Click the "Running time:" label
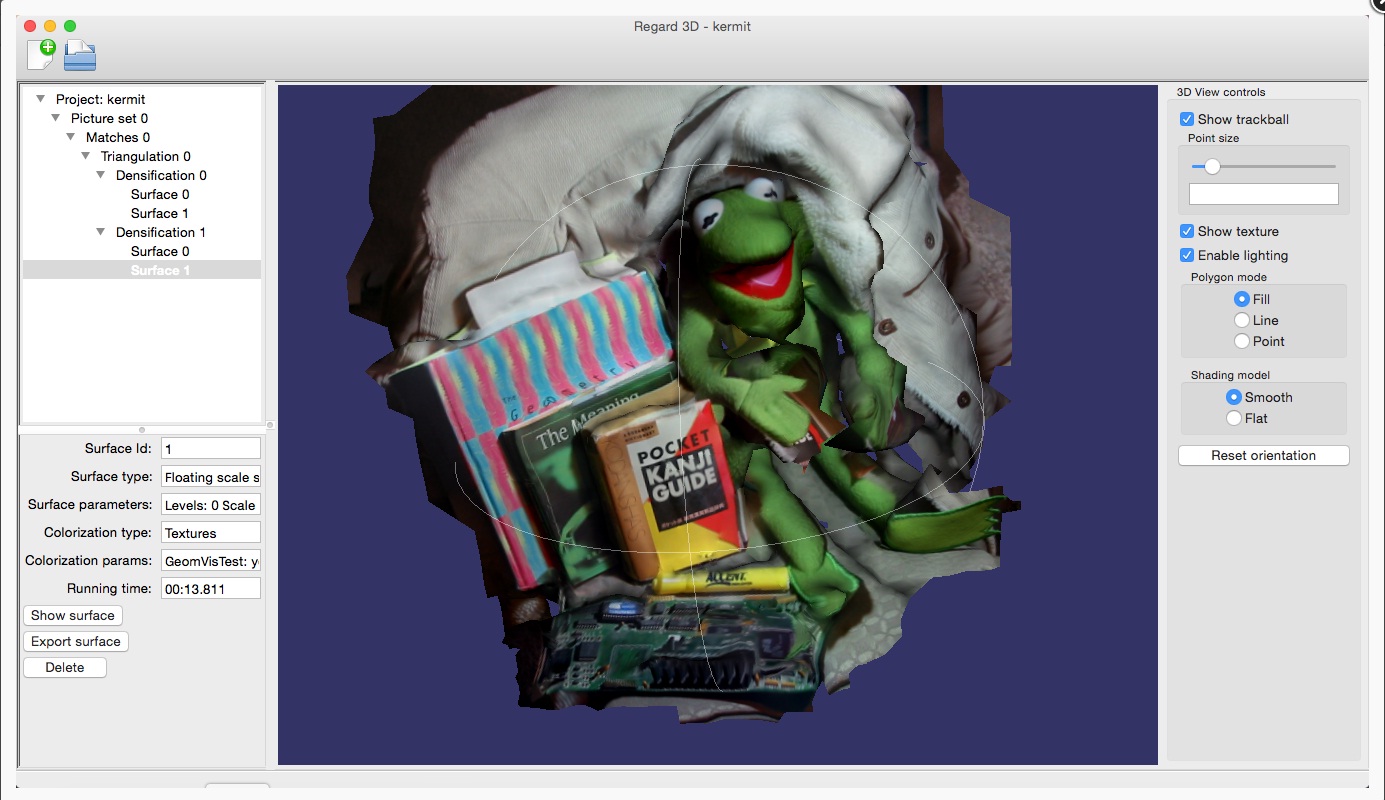This screenshot has width=1385, height=800. pyautogui.click(x=110, y=589)
